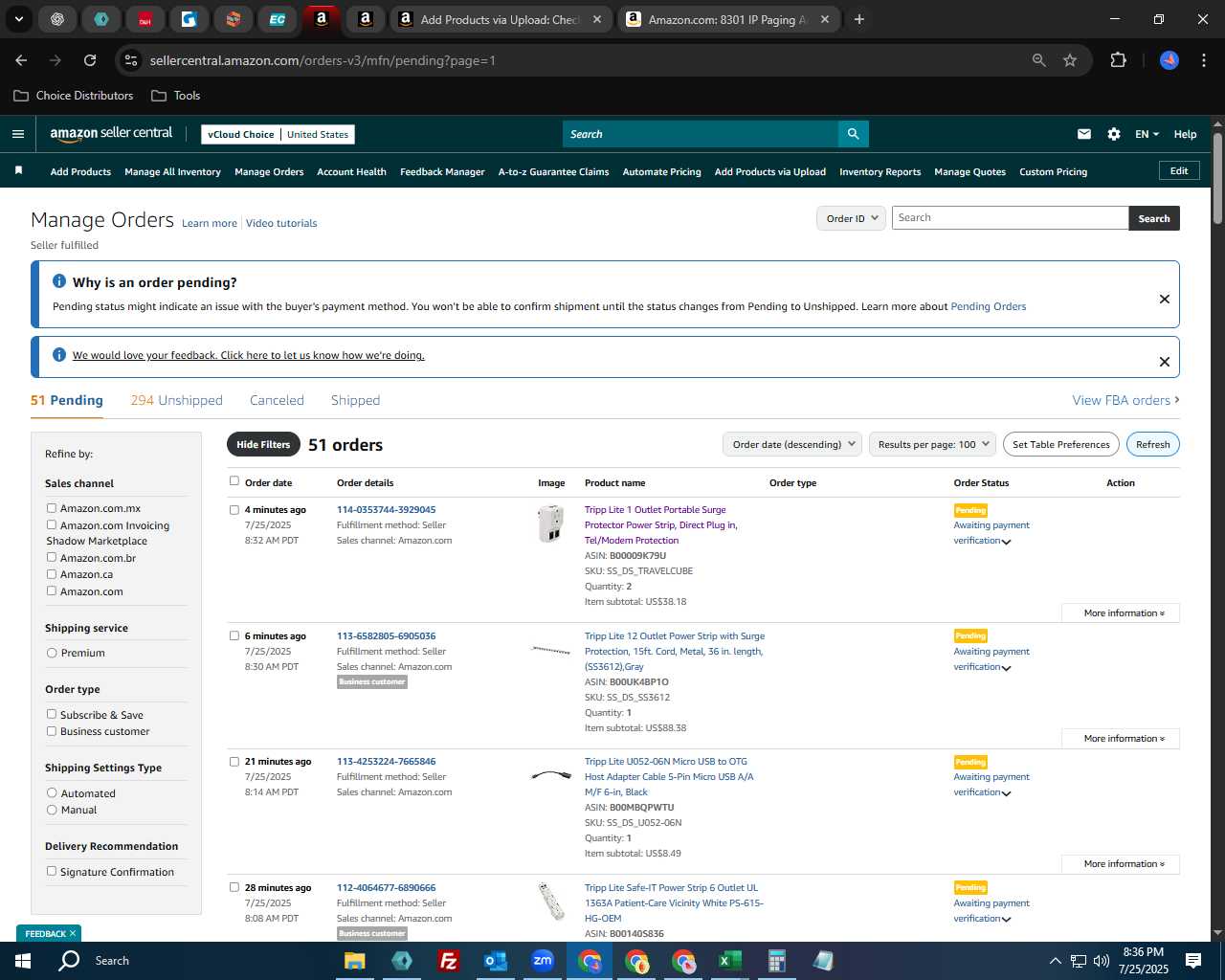Viewport: 1225px width, 980px height.
Task: Open the EN language dropdown
Action: [x=1147, y=134]
